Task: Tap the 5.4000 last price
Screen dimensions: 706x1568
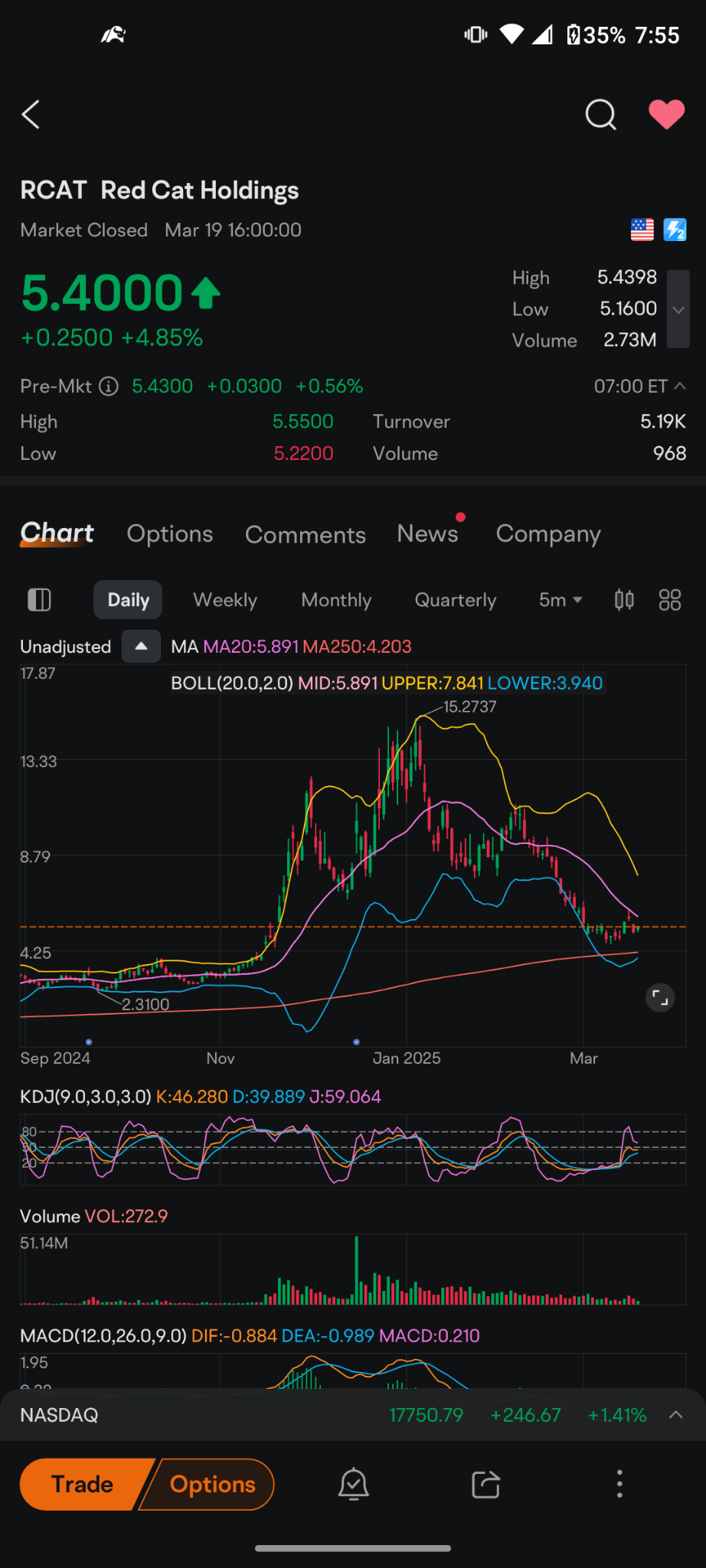Action: [102, 293]
